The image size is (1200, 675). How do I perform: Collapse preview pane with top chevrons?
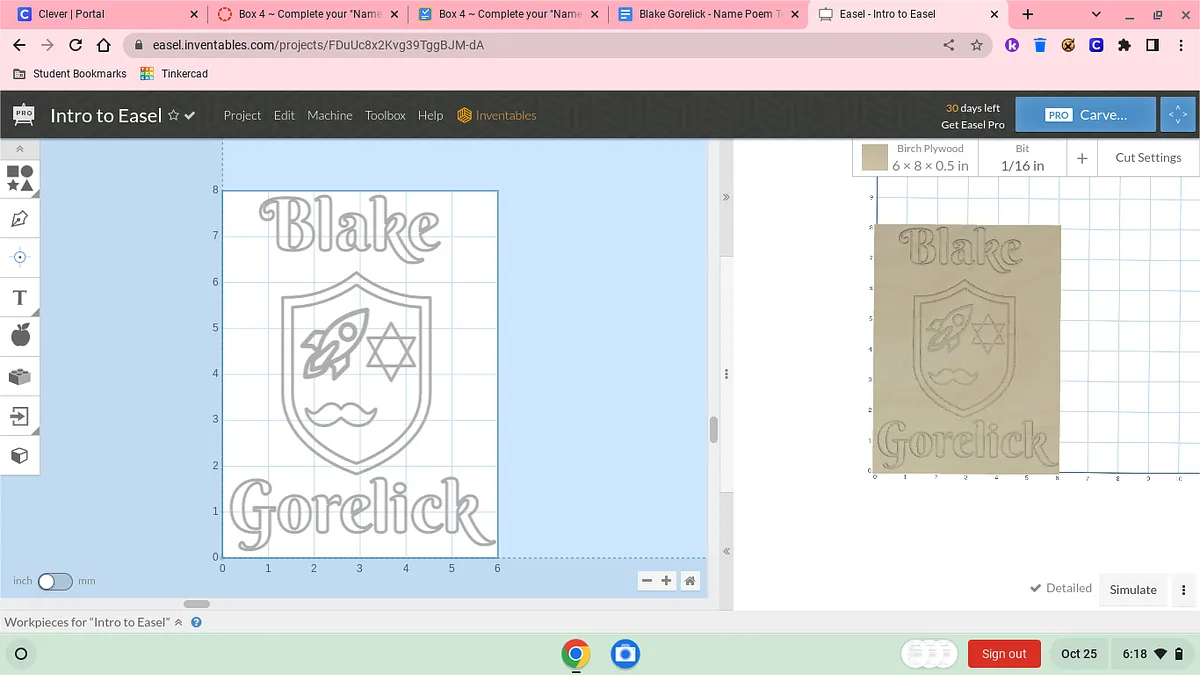[x=726, y=197]
